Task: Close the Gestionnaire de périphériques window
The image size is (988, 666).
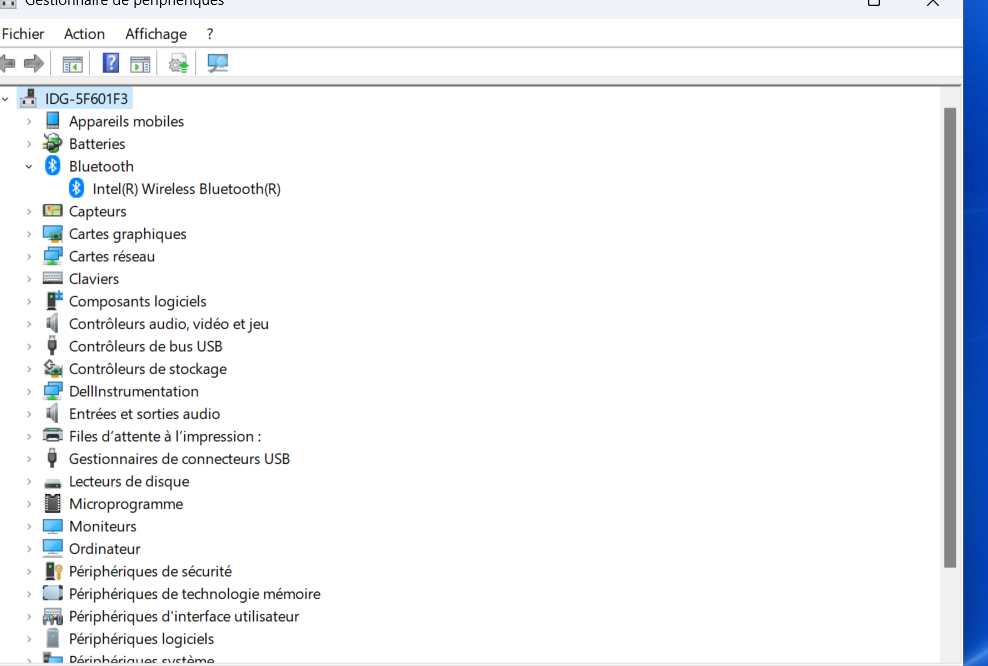Action: point(933,3)
